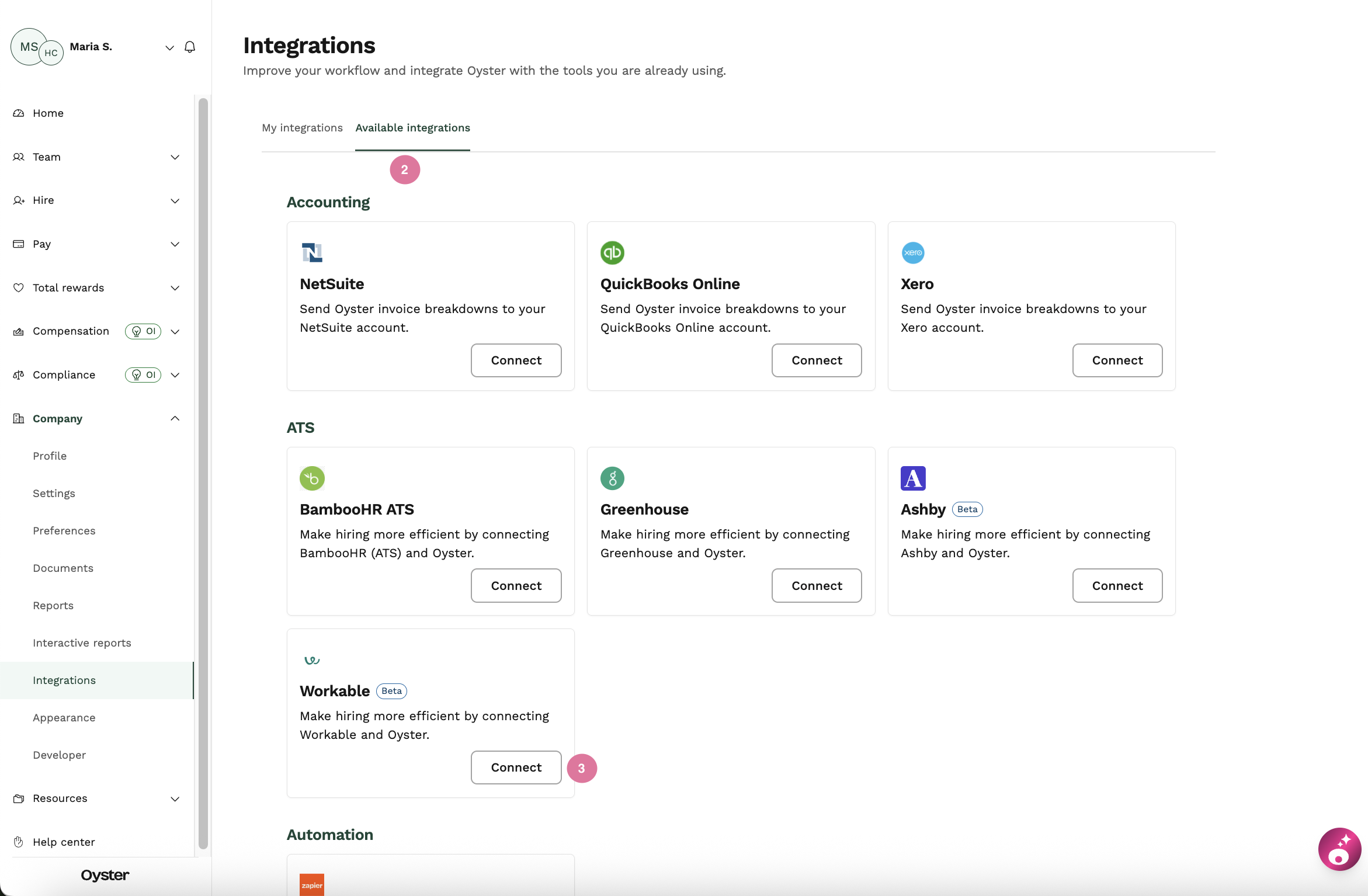Open the Reports page

53,606
